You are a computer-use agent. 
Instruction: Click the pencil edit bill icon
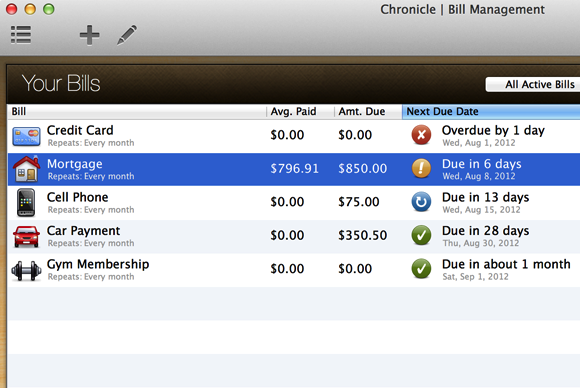[x=127, y=35]
